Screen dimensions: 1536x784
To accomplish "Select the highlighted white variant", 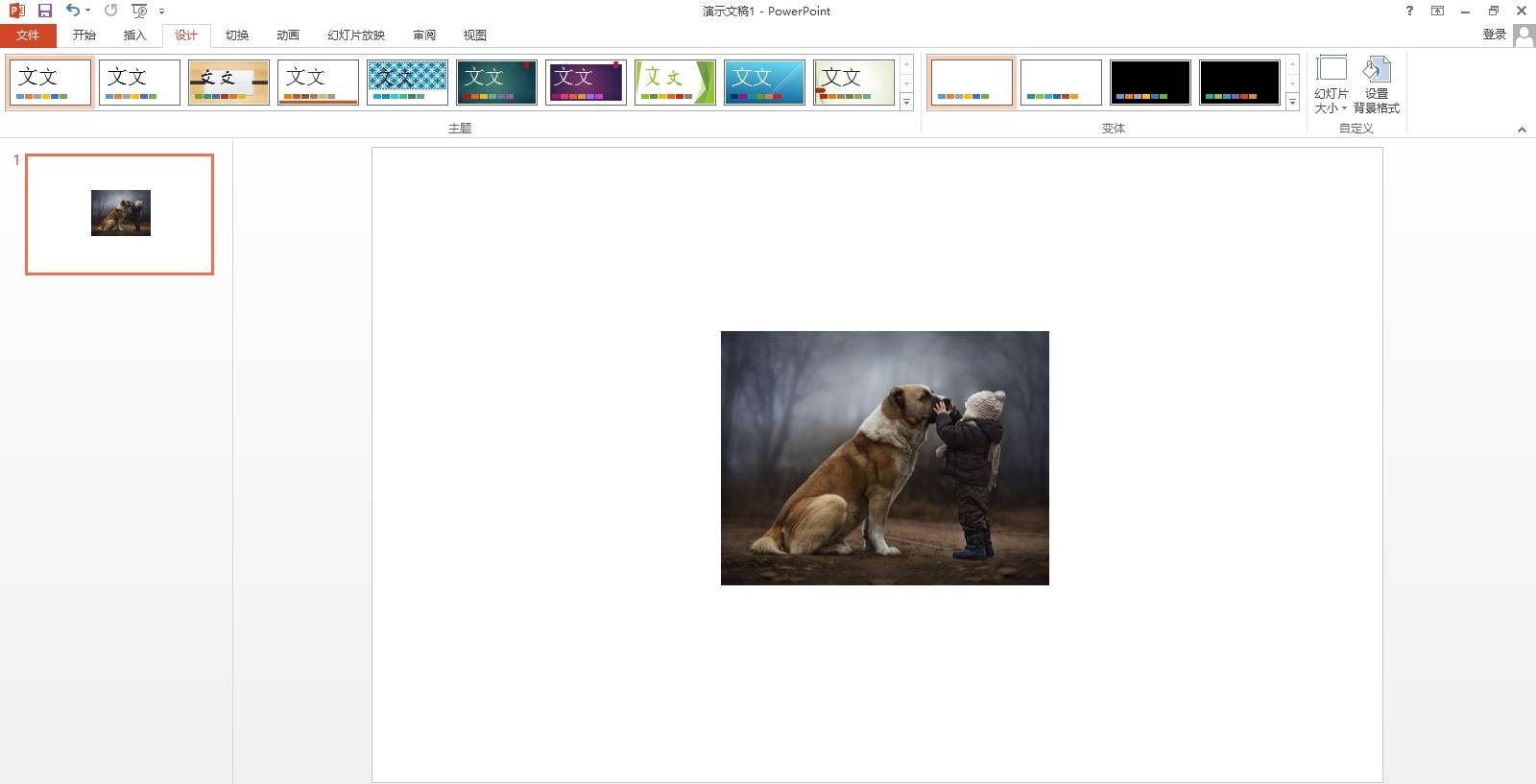I will (x=972, y=83).
